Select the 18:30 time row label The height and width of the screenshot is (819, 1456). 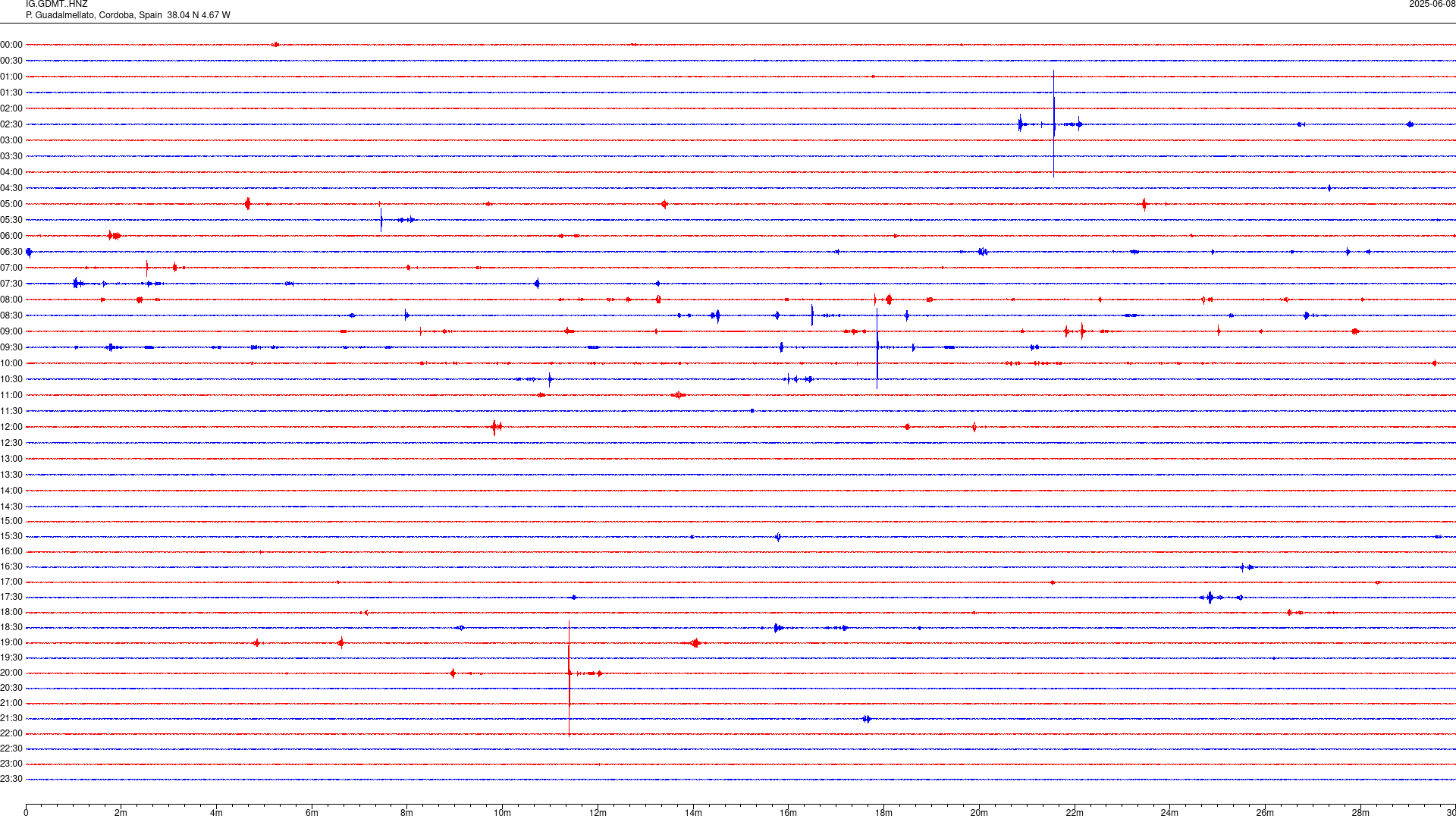[x=11, y=627]
